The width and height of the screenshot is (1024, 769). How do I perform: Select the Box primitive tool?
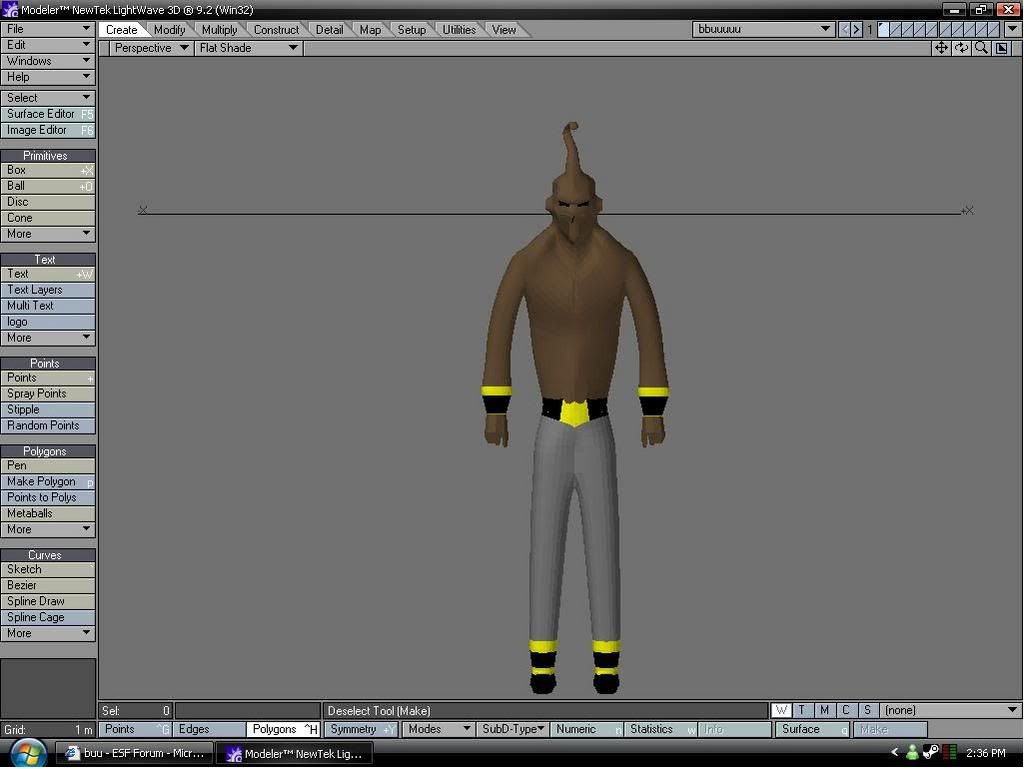(x=48, y=170)
